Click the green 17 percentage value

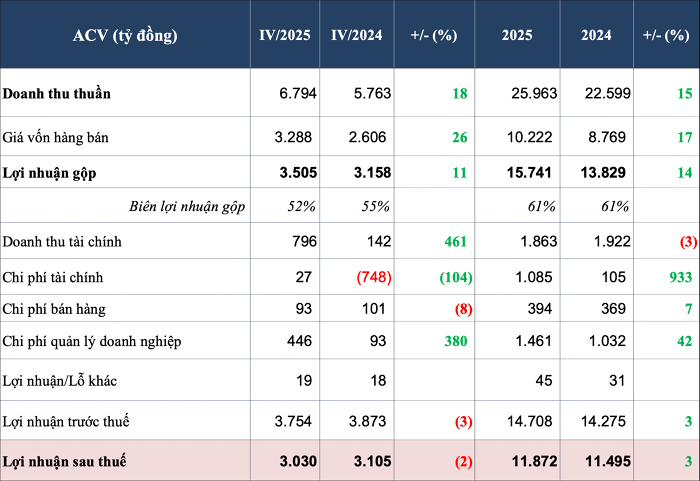[x=685, y=137]
